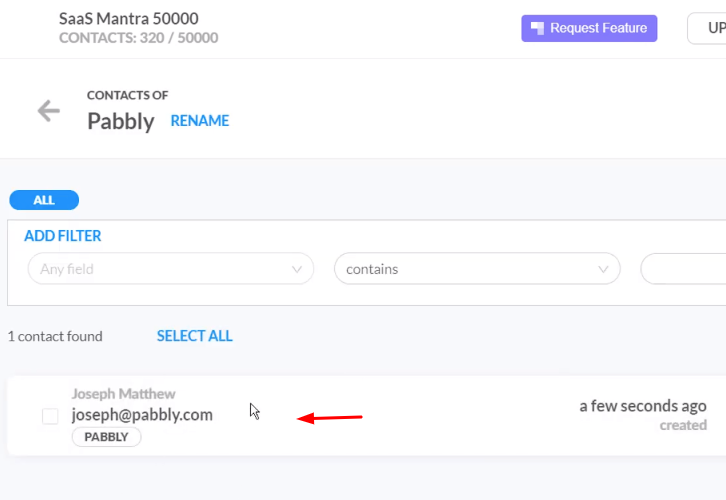This screenshot has height=500, width=726.
Task: Click the Pabbly list title heading
Action: point(120,122)
